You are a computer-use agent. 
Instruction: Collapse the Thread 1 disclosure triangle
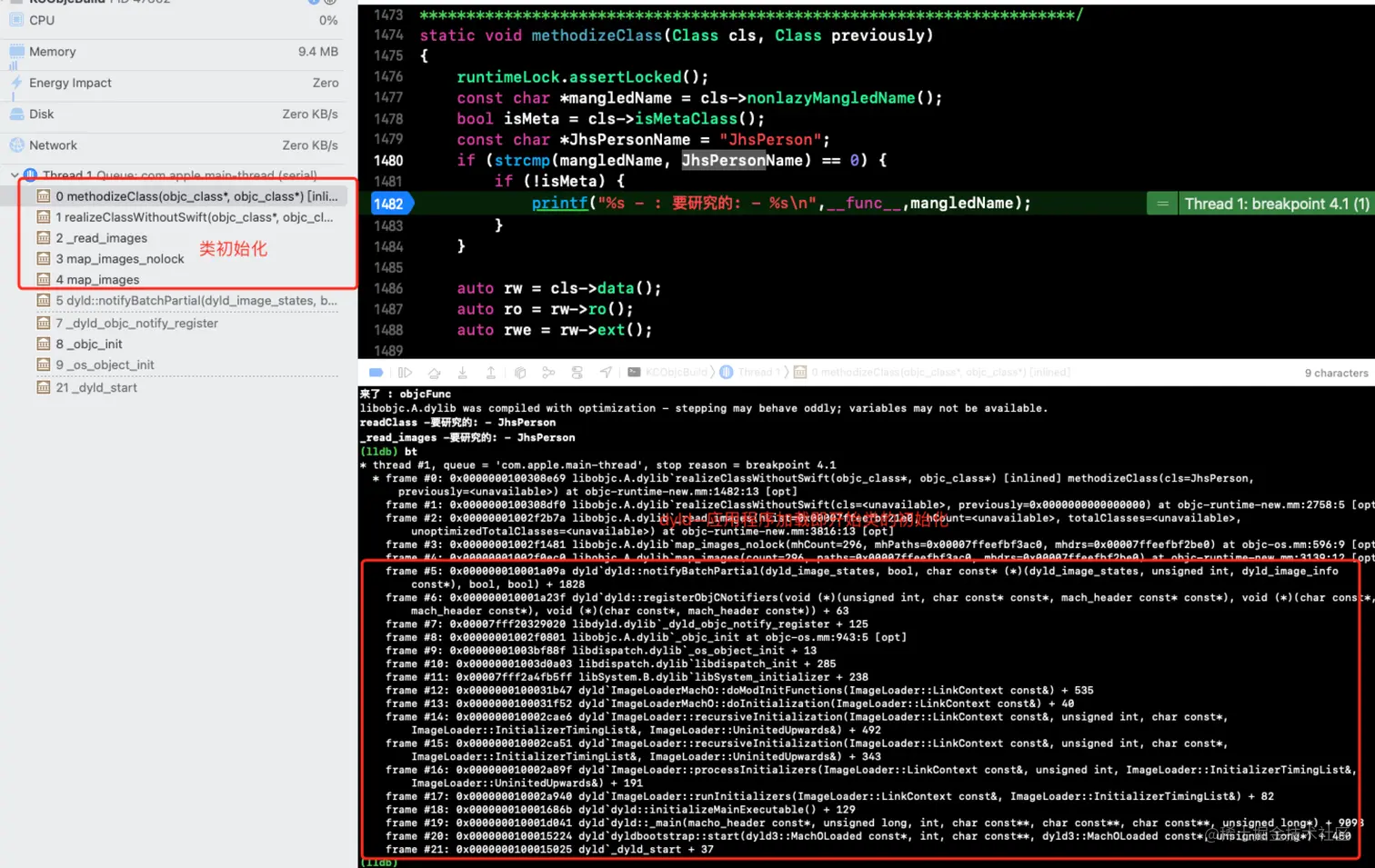[x=15, y=175]
